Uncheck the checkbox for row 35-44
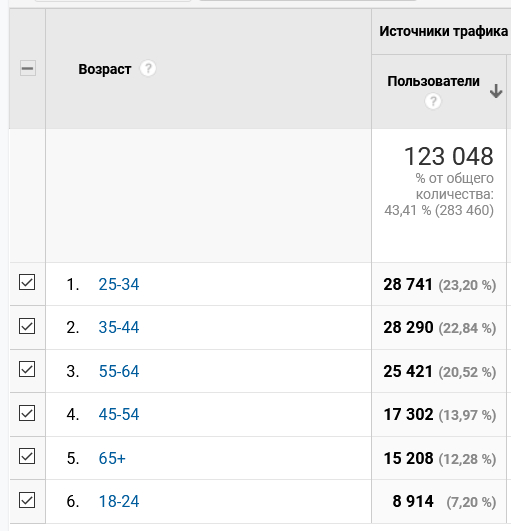Image resolution: width=511 pixels, height=531 pixels. (x=27, y=326)
